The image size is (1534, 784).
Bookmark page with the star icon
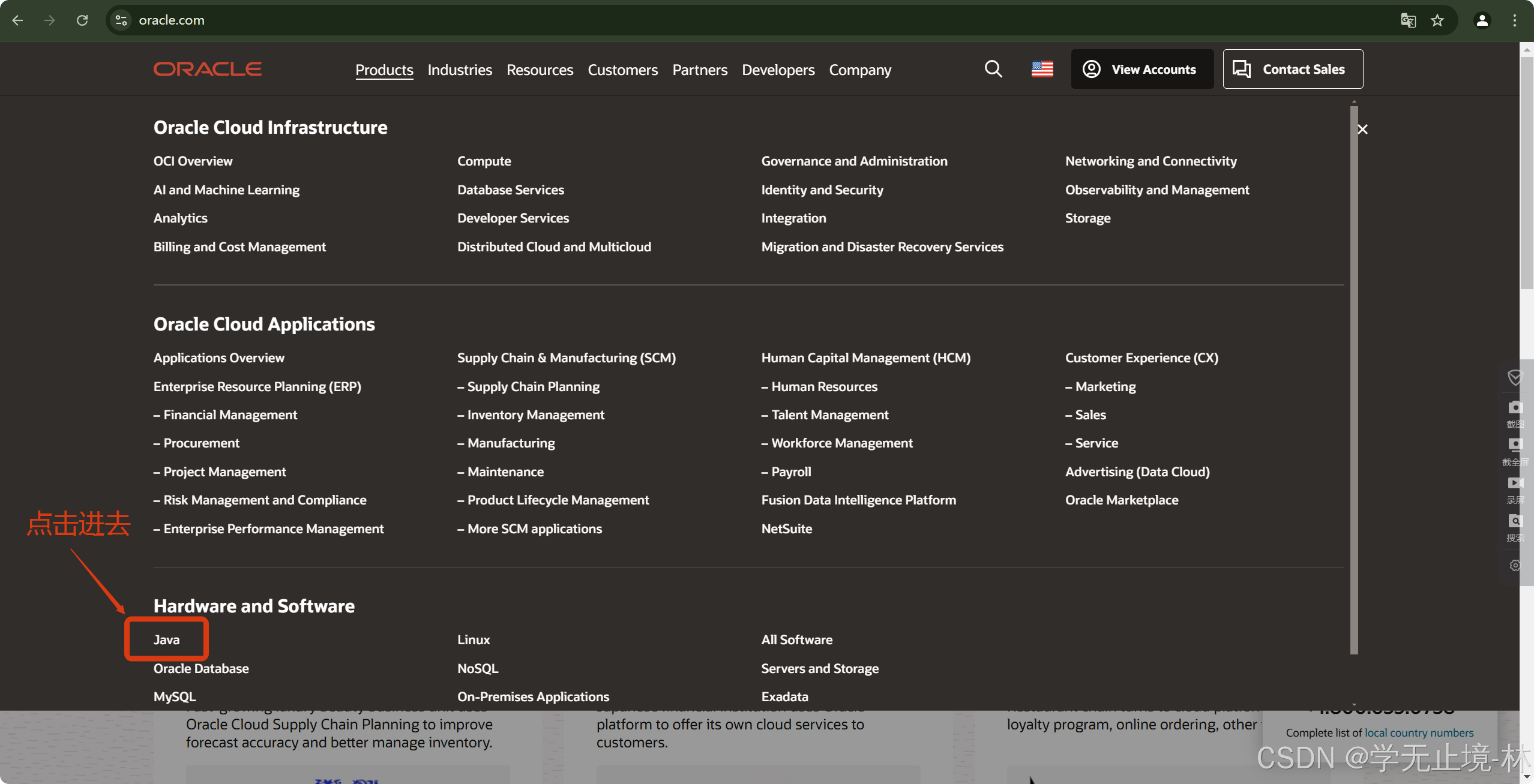pos(1437,20)
